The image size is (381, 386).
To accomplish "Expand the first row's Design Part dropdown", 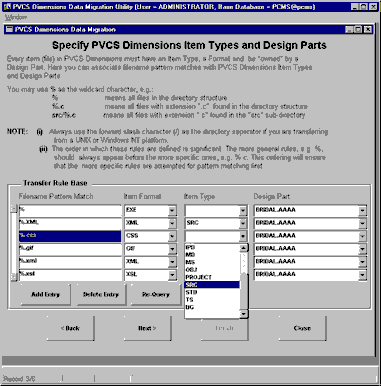I will [x=362, y=210].
